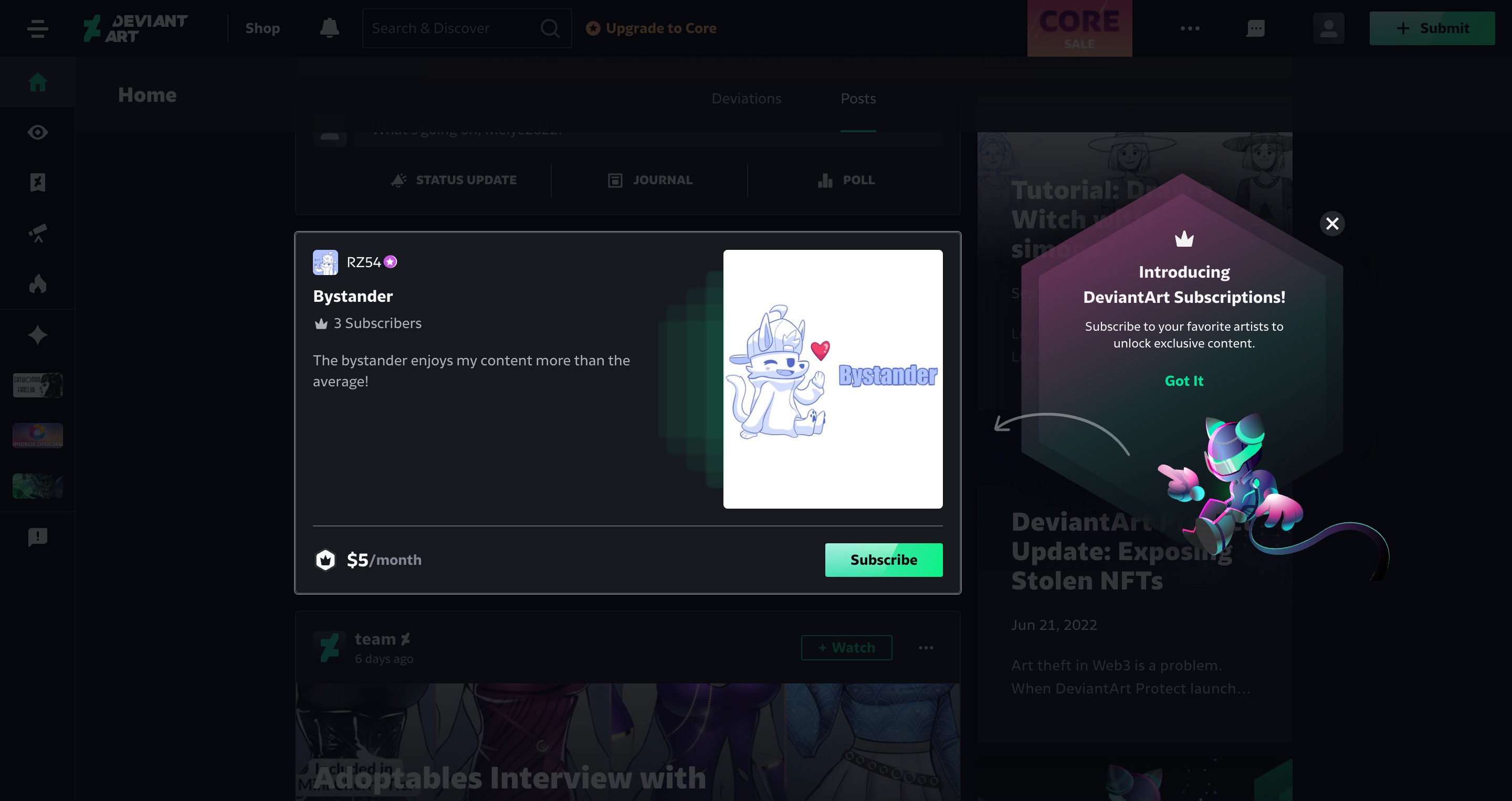Viewport: 1512px width, 801px height.
Task: Switch to the Posts tab
Action: pyautogui.click(x=858, y=99)
